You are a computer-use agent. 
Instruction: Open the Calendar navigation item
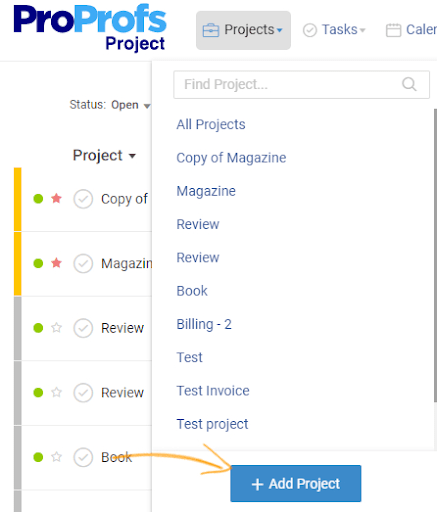coord(411,30)
